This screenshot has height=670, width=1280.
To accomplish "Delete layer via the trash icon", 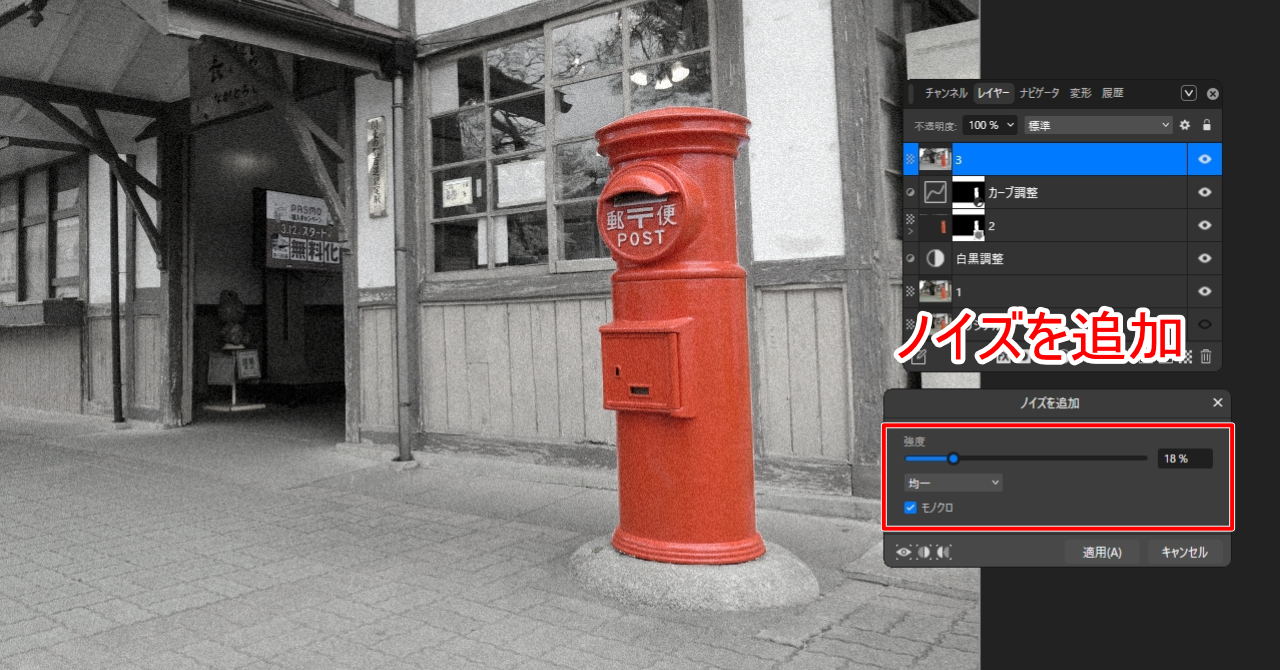I will tap(1206, 356).
